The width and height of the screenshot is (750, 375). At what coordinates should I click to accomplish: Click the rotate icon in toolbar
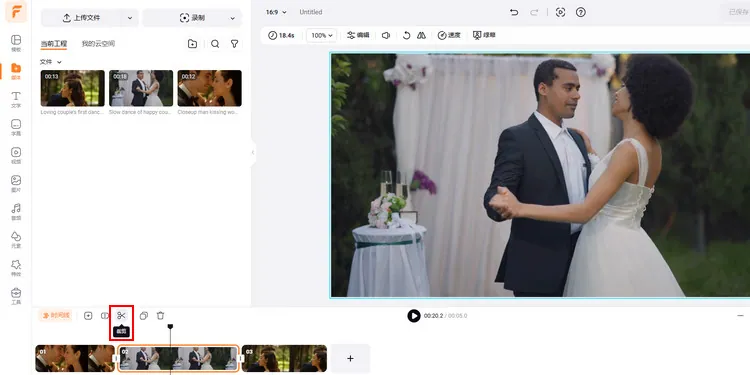point(406,35)
